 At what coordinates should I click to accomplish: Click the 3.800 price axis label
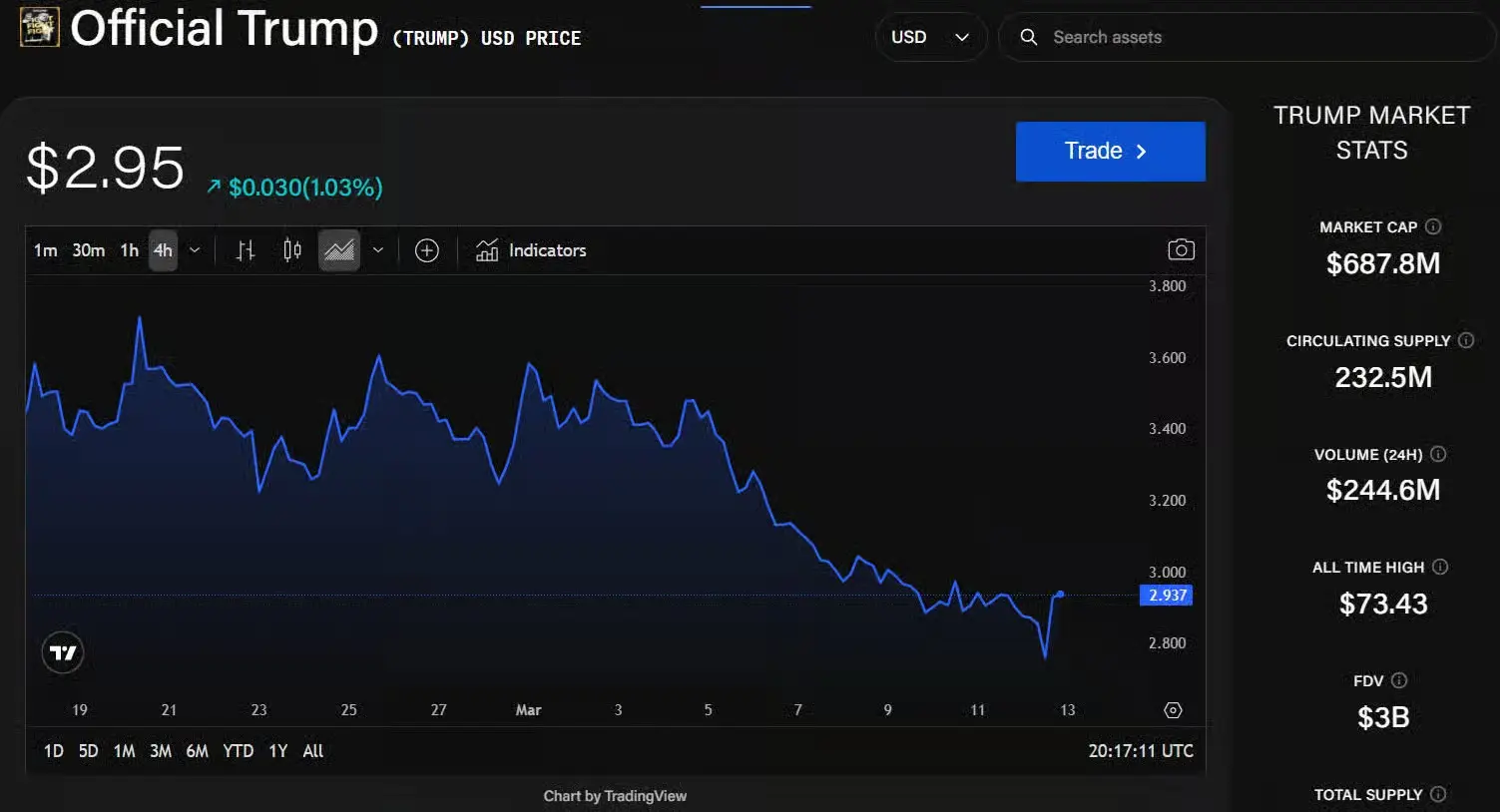tap(1168, 286)
